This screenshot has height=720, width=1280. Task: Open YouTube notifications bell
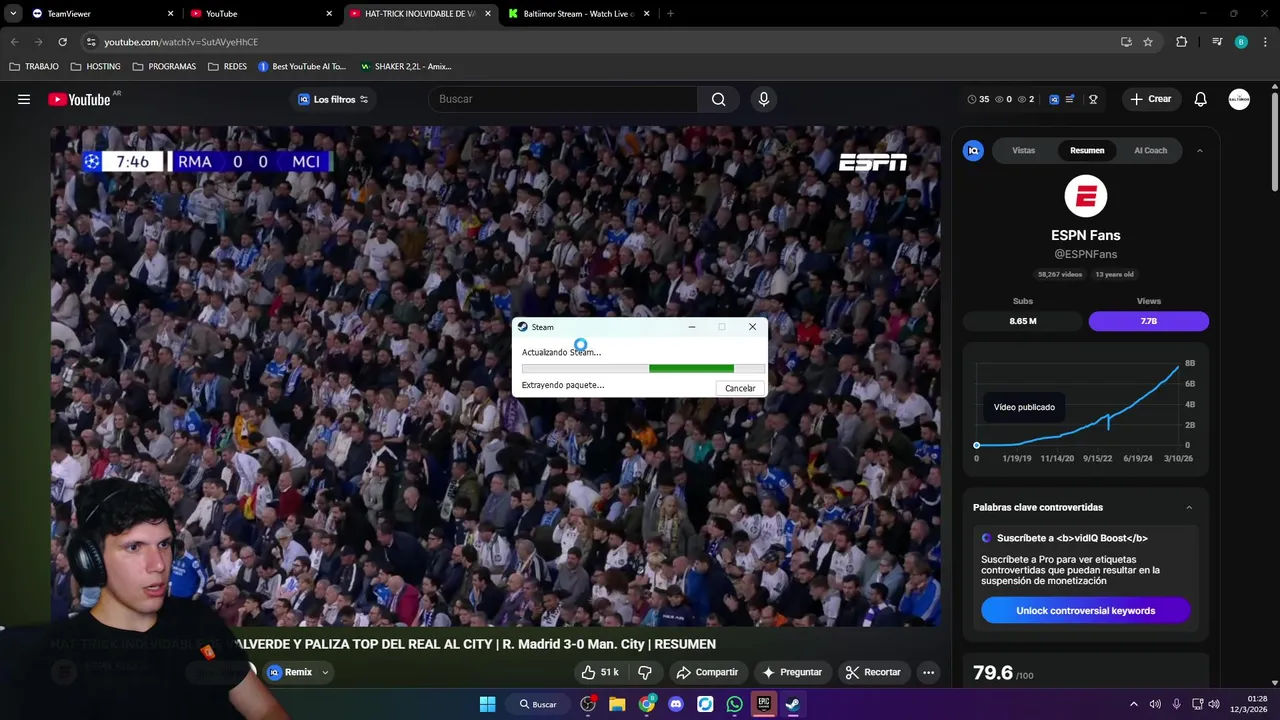pyautogui.click(x=1200, y=99)
